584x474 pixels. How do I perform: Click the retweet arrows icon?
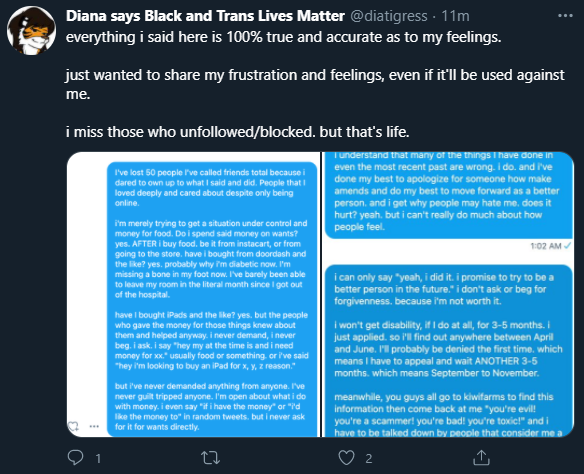211,458
